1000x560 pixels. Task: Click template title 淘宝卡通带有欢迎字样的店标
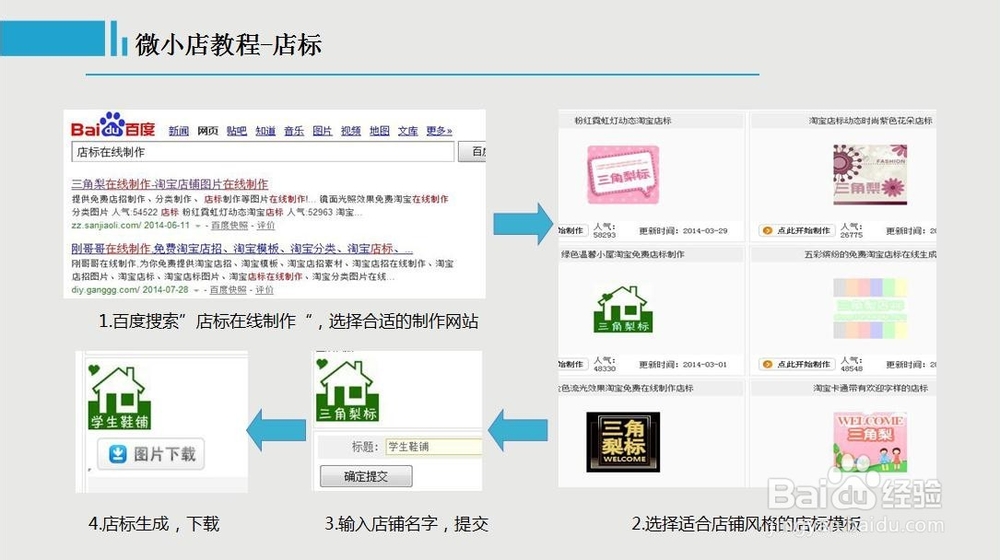pyautogui.click(x=871, y=388)
